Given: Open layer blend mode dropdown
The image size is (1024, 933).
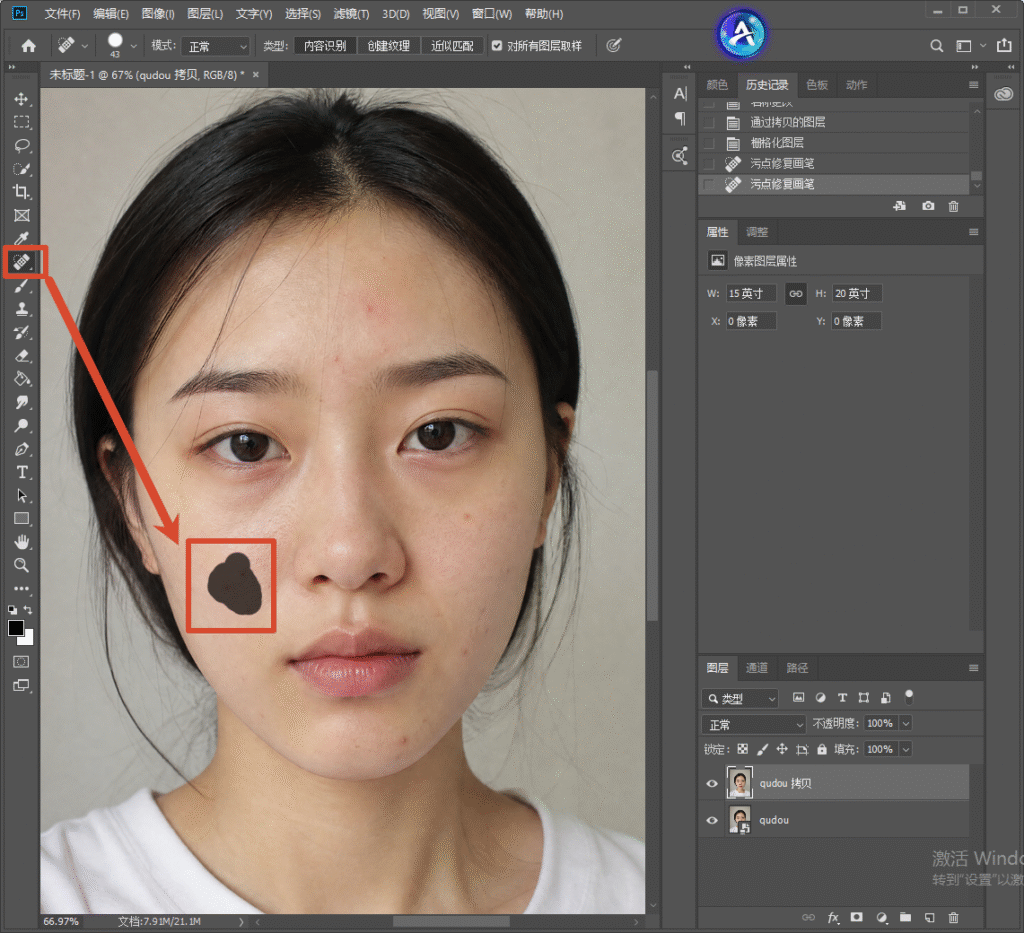Looking at the screenshot, I should click(x=754, y=724).
